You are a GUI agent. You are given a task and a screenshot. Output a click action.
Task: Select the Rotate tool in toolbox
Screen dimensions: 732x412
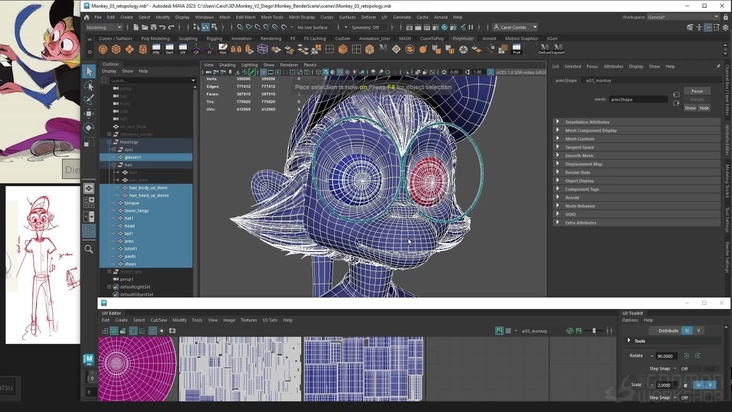pos(89,127)
